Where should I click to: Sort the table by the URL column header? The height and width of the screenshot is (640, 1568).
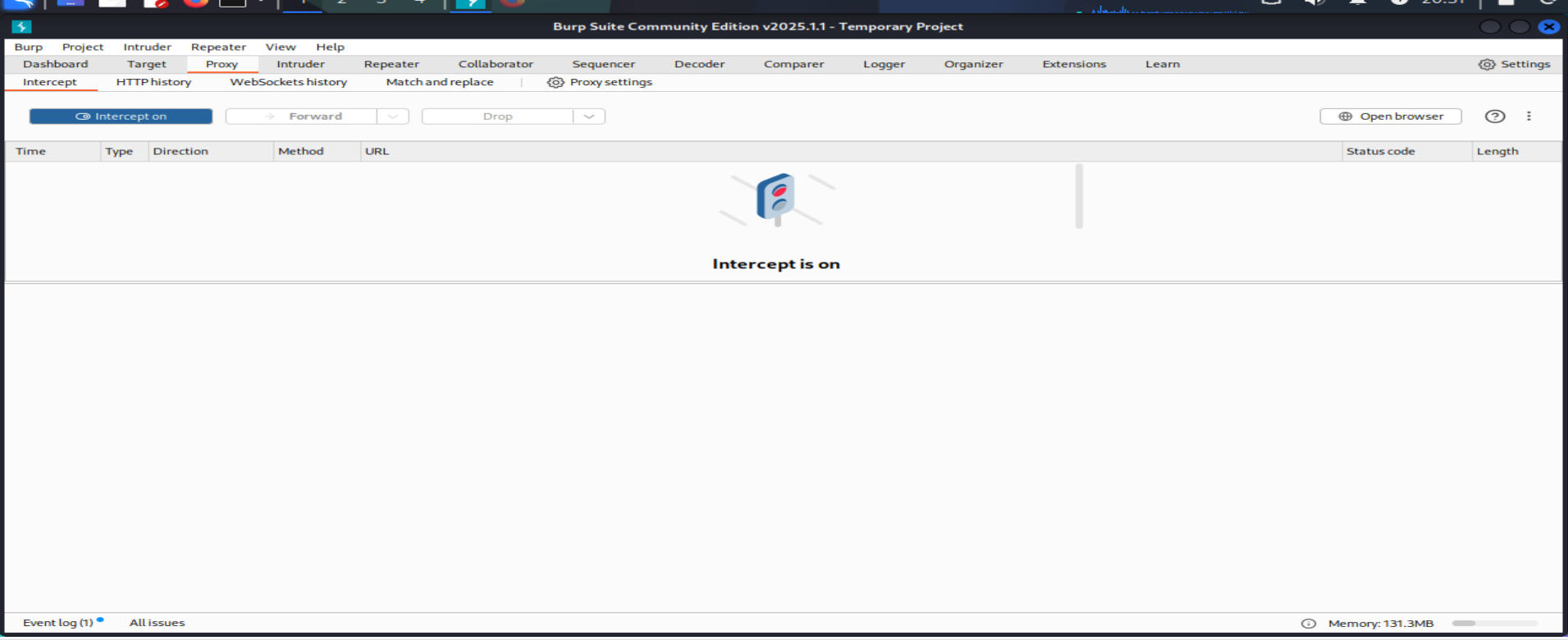point(377,151)
